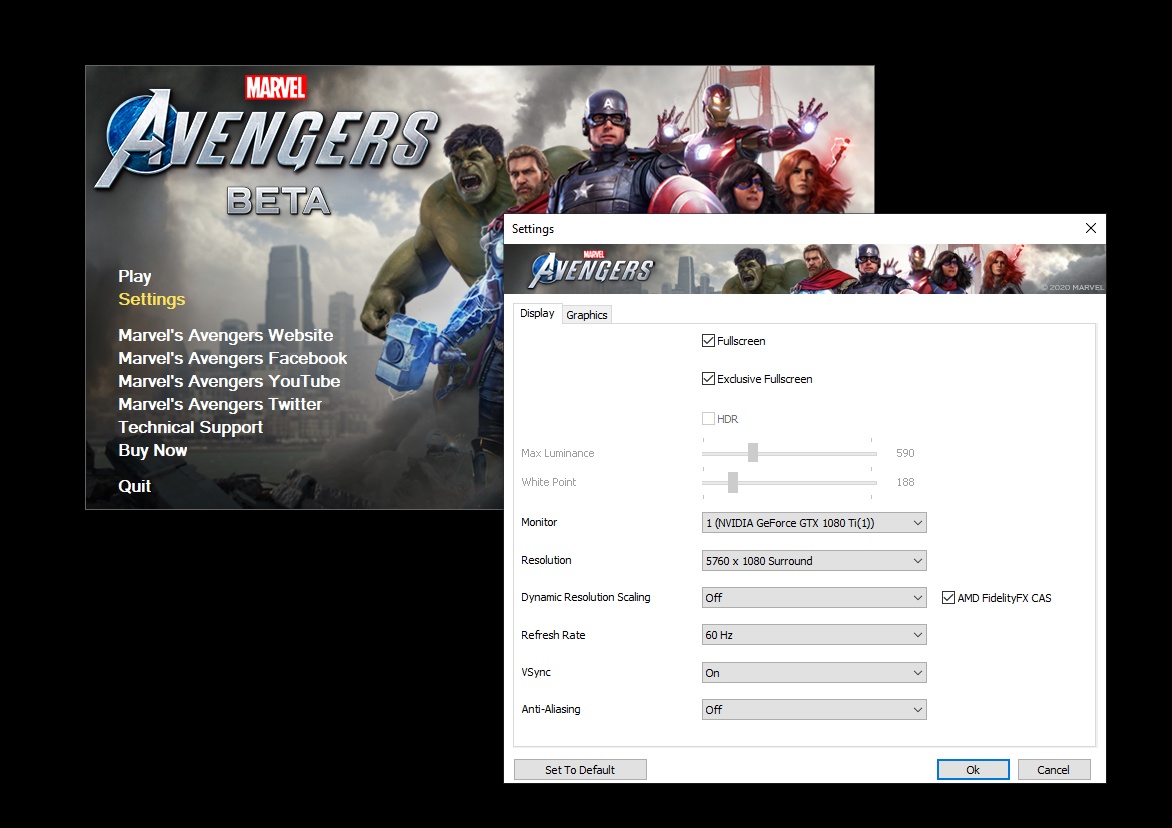Select Quit in the launcher menu

click(x=135, y=486)
